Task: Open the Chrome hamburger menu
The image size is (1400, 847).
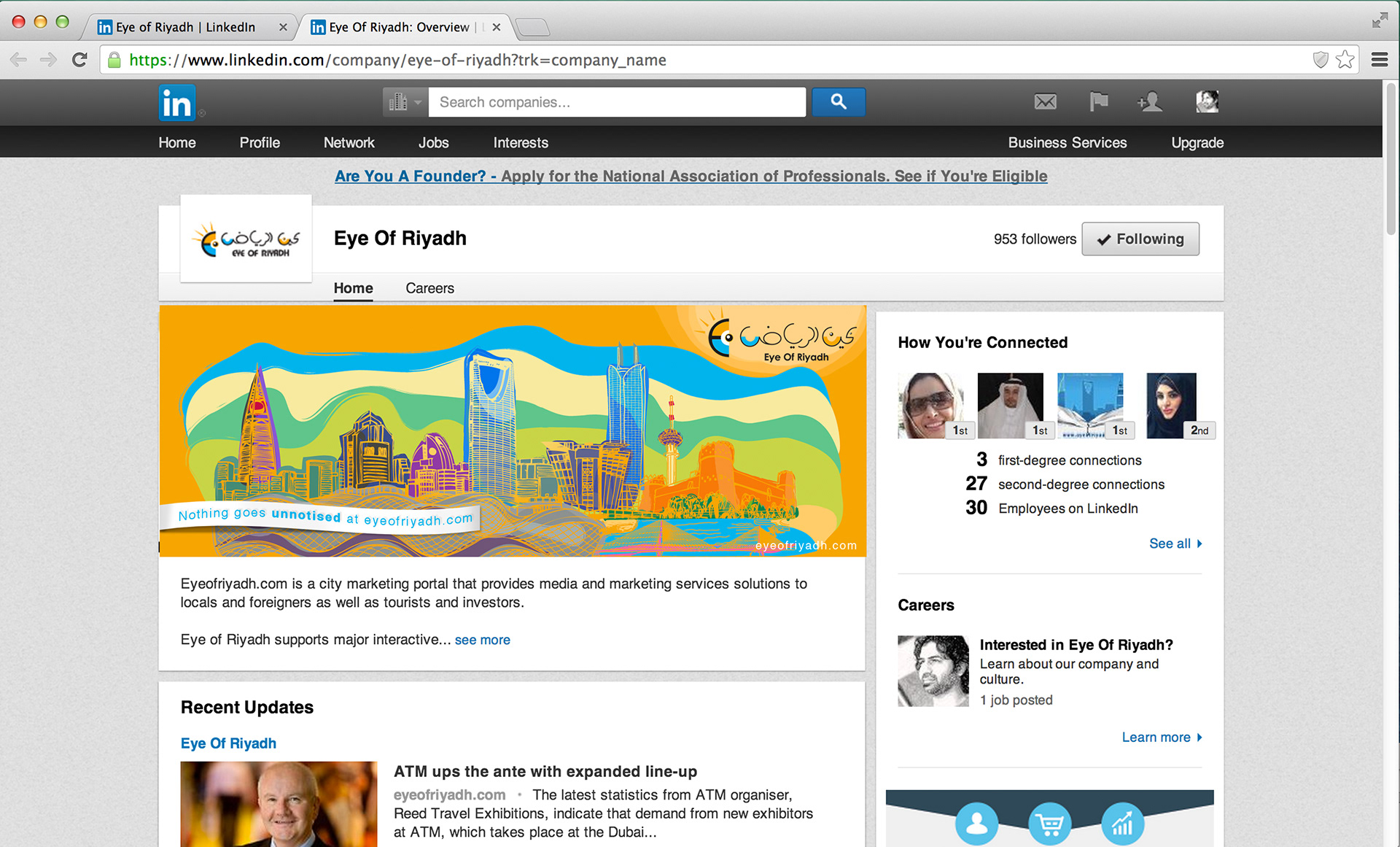Action: [x=1380, y=60]
